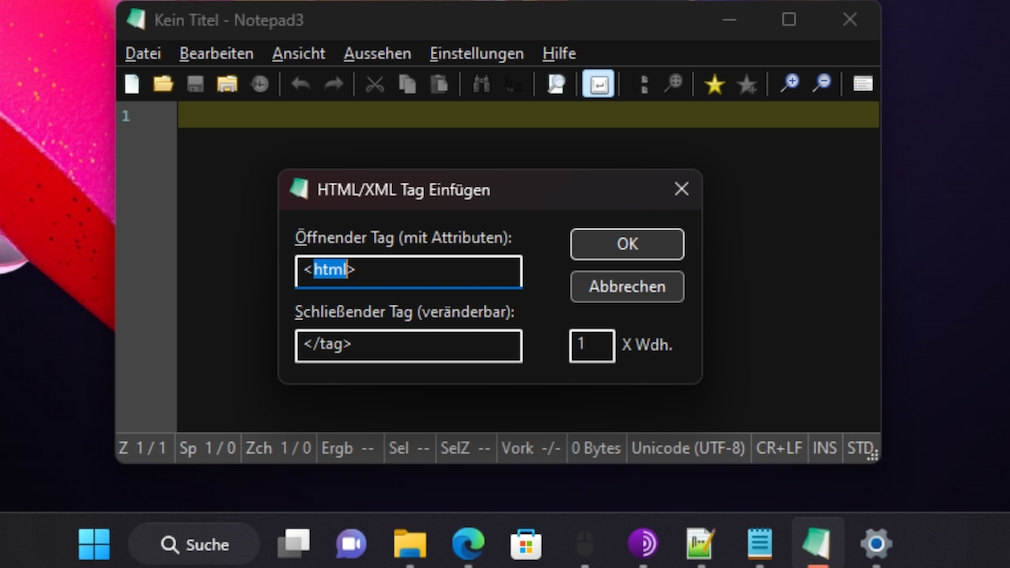
Task: Click the magnifier with crosshair toolbar icon
Action: (x=674, y=84)
